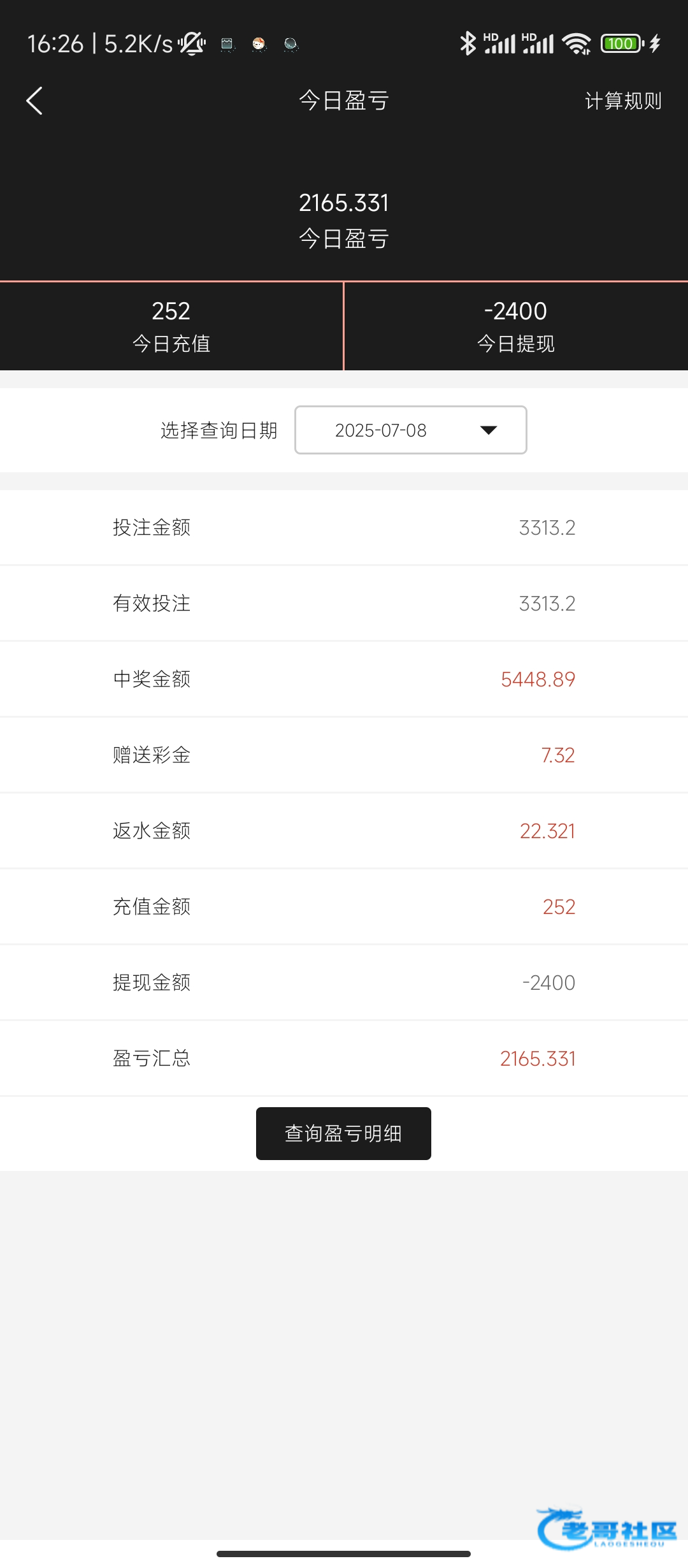Select the 中奖金额 5448.89 row

(344, 679)
